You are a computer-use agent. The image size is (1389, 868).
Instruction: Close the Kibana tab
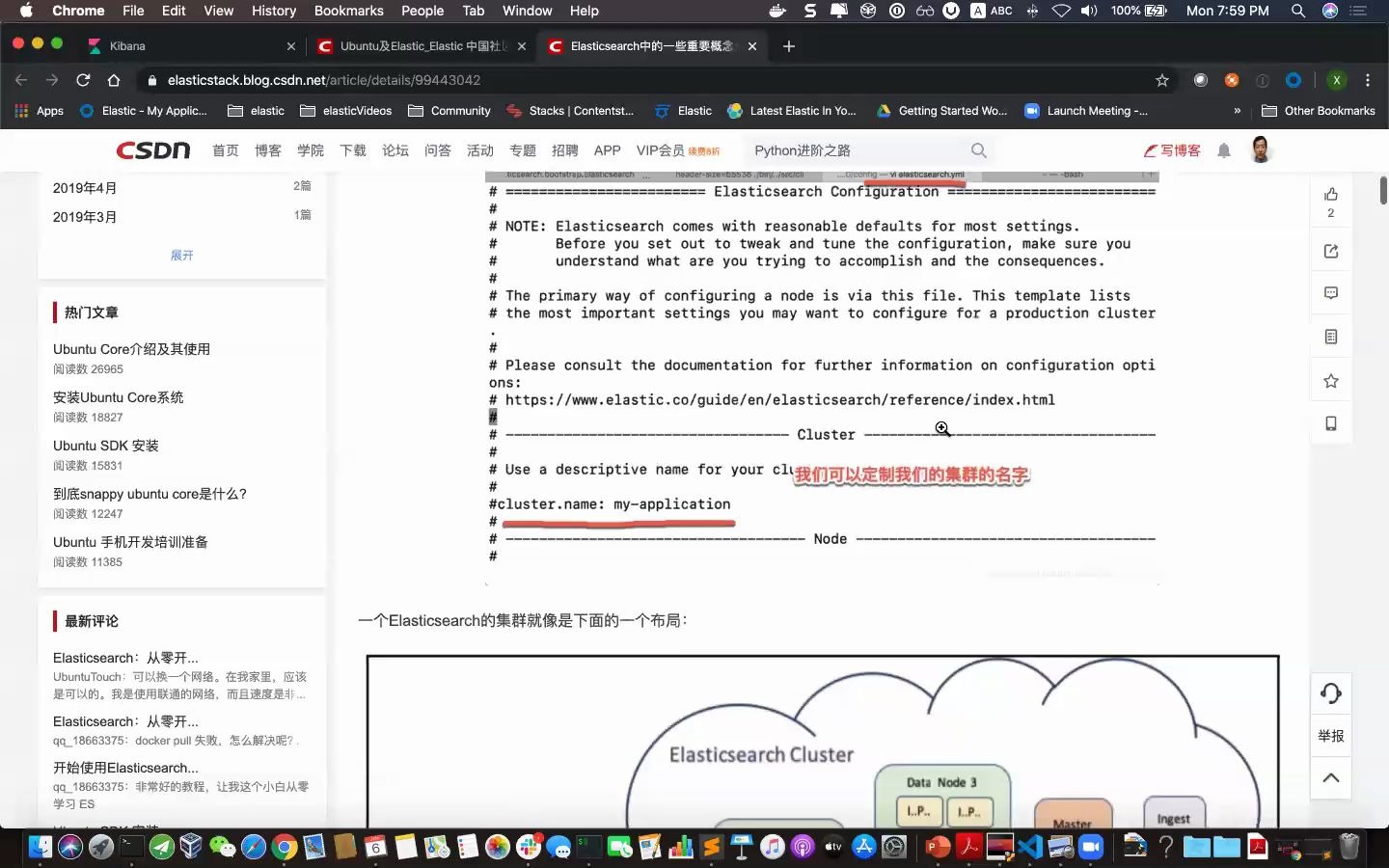pyautogui.click(x=291, y=46)
